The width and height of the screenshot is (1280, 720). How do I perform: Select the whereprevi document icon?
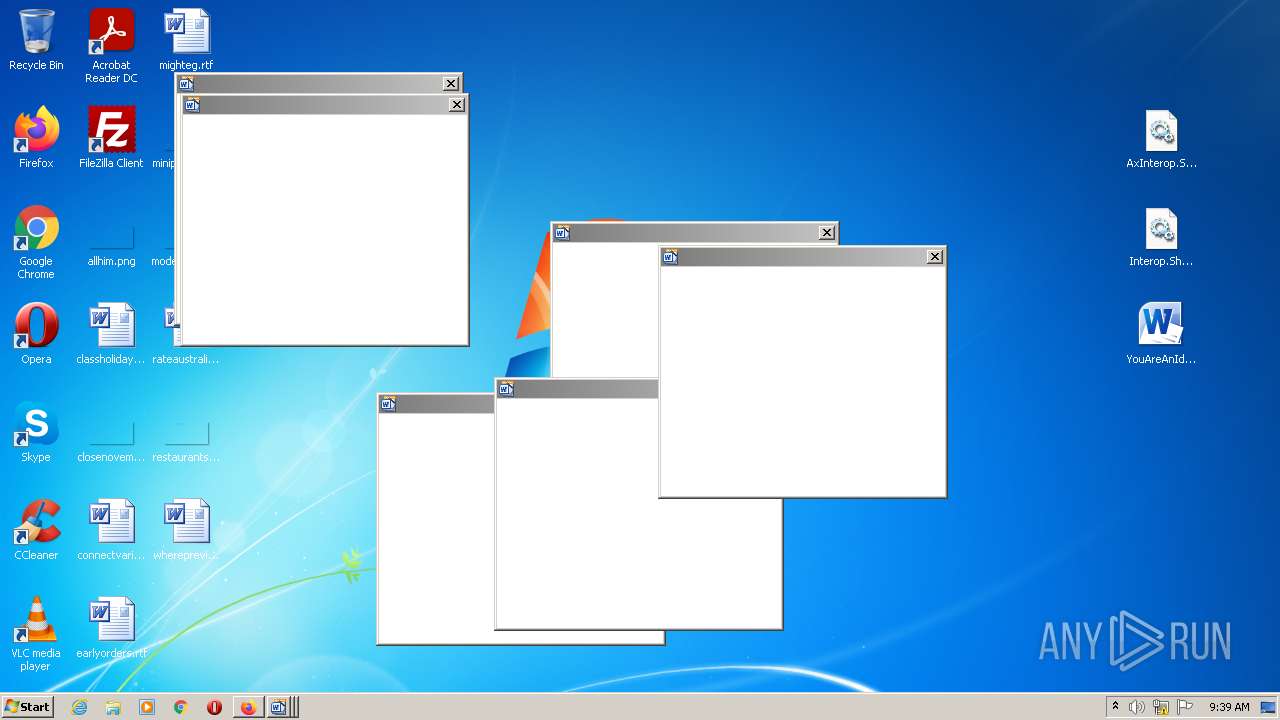pos(186,530)
